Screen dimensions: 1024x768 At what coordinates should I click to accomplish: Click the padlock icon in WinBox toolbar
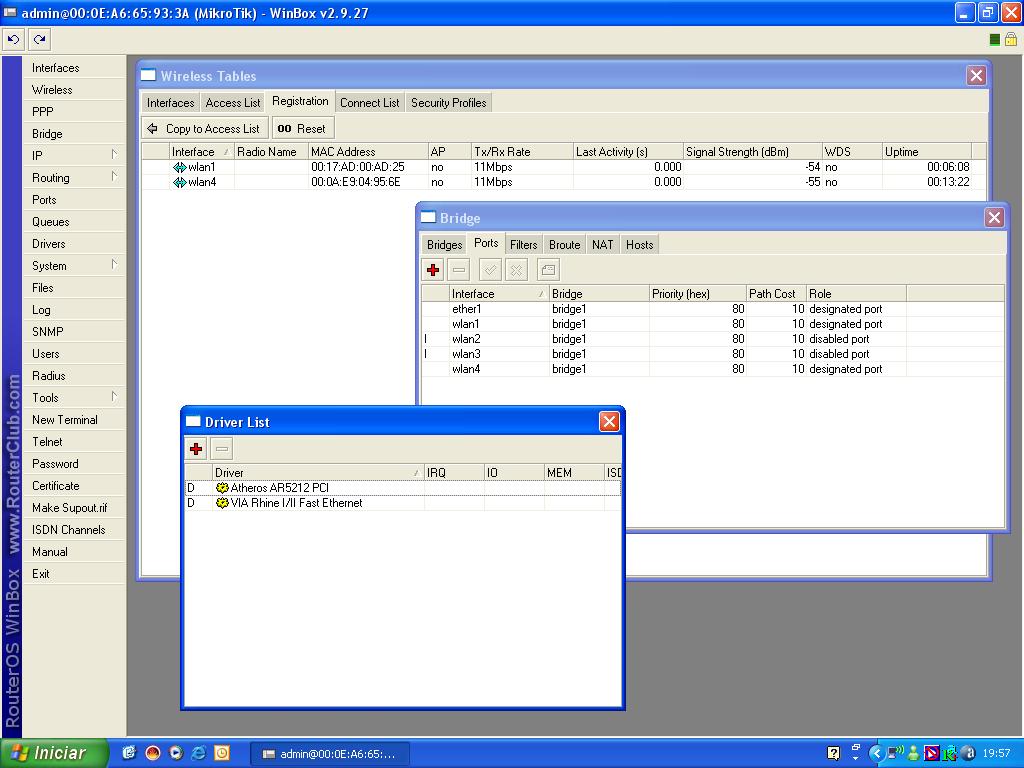(x=1011, y=40)
